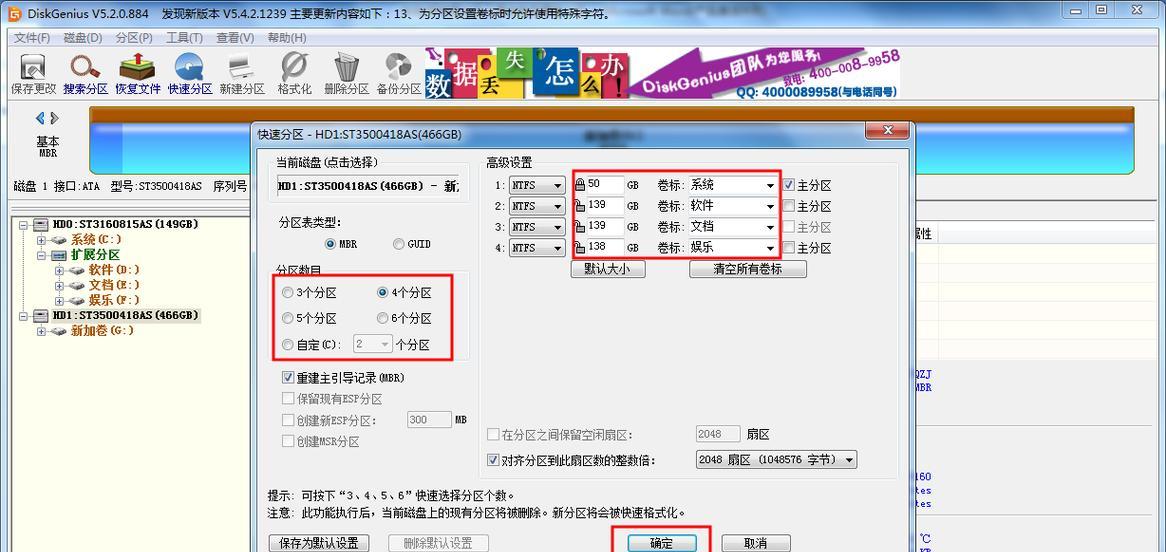Viewport: 1166px width, 552px height.
Task: Toggle the lock icon for partition 2 size
Action: [x=580, y=205]
